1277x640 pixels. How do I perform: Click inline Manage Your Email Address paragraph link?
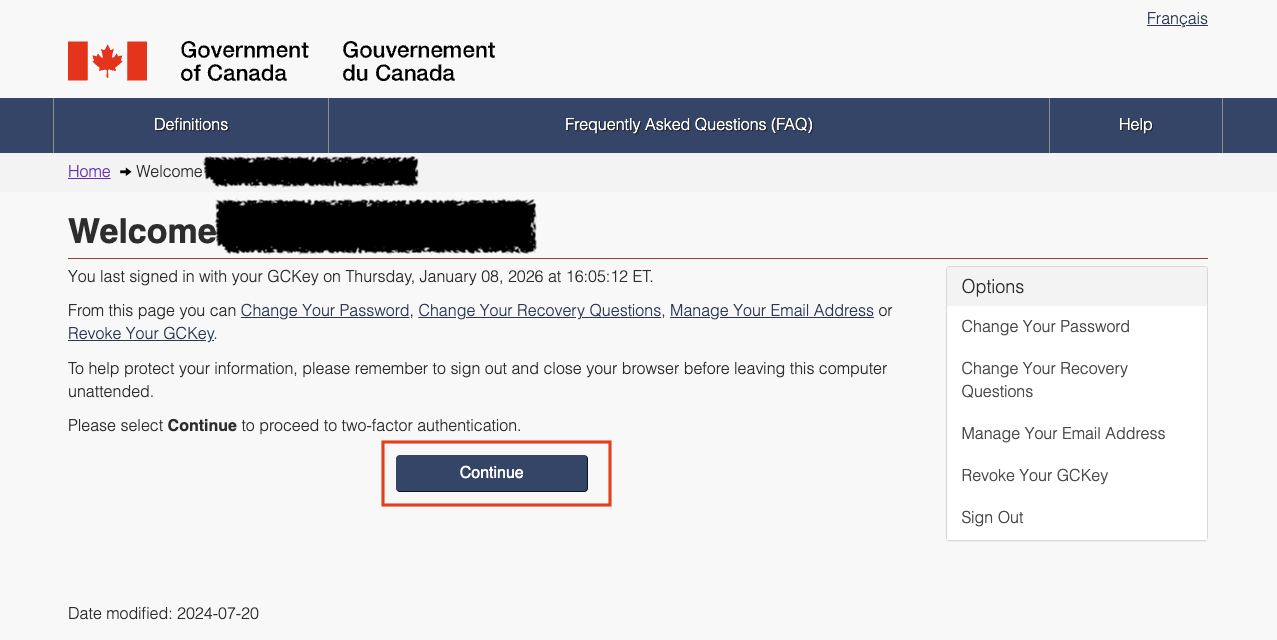[x=772, y=311]
